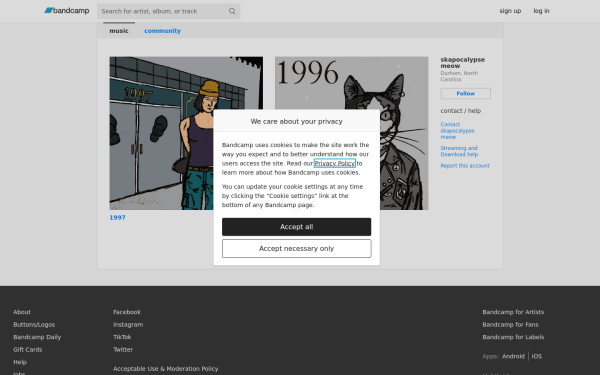Click Contact skapocalypse meow link
Image resolution: width=600 pixels, height=375 pixels.
(457, 130)
